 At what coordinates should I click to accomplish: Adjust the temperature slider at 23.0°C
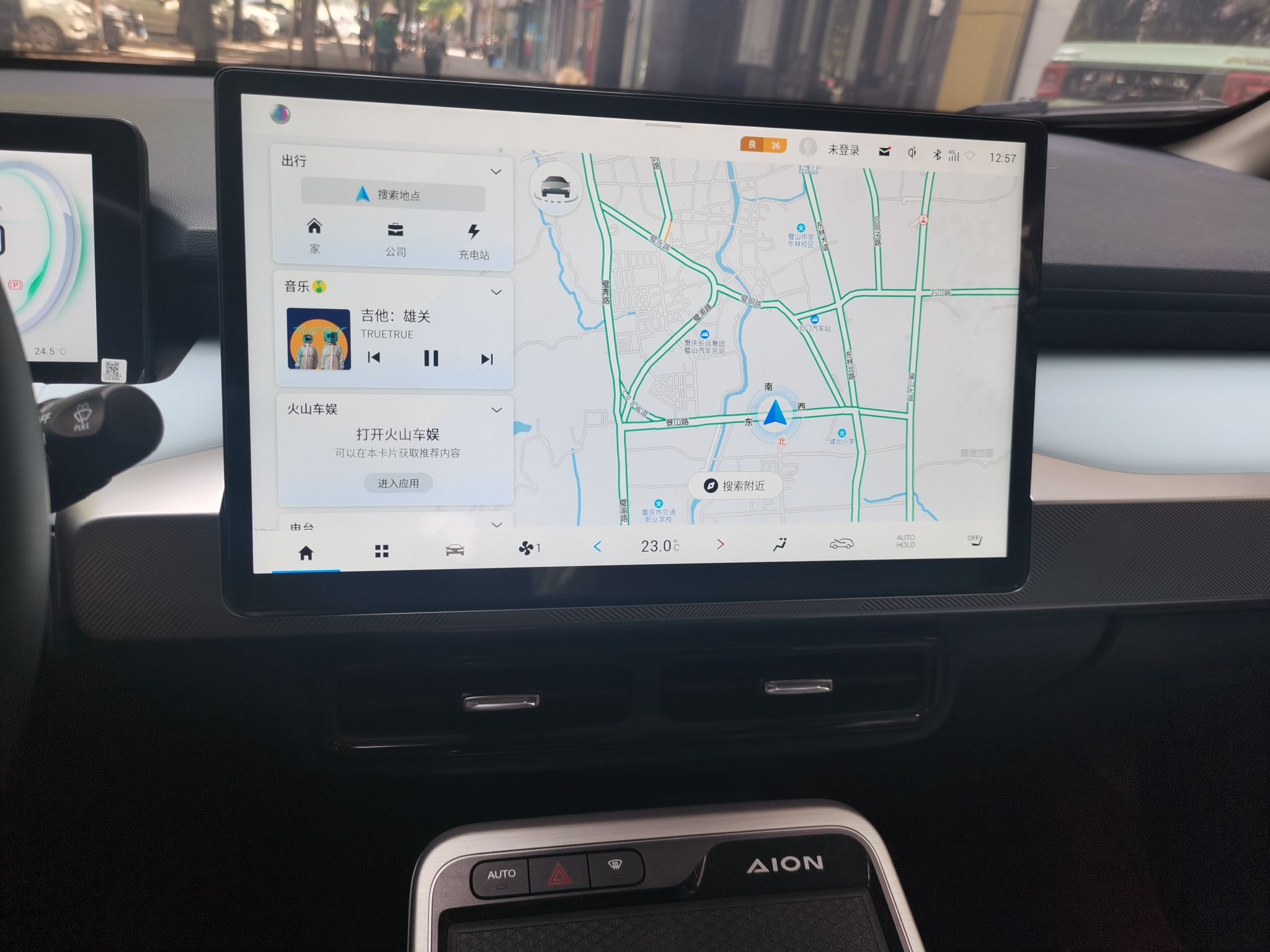pyautogui.click(x=659, y=545)
